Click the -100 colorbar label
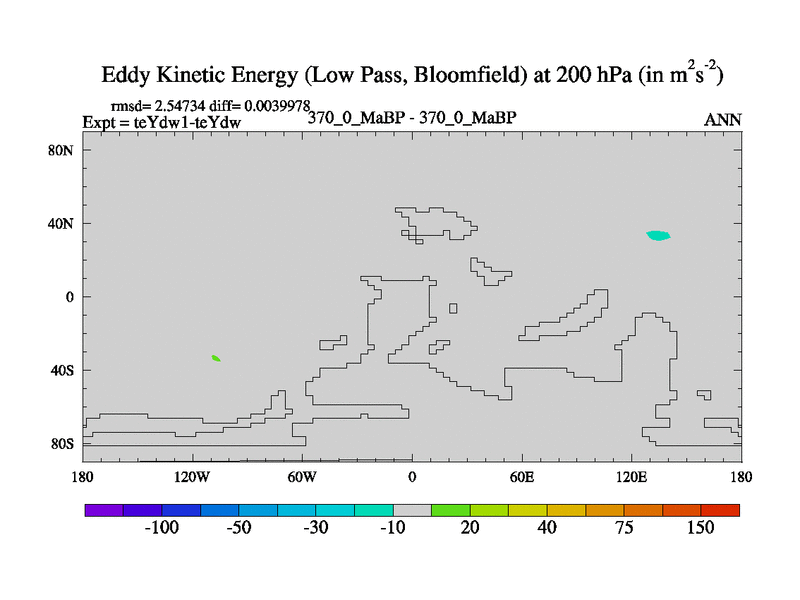This screenshot has height=600, width=800. (160, 528)
